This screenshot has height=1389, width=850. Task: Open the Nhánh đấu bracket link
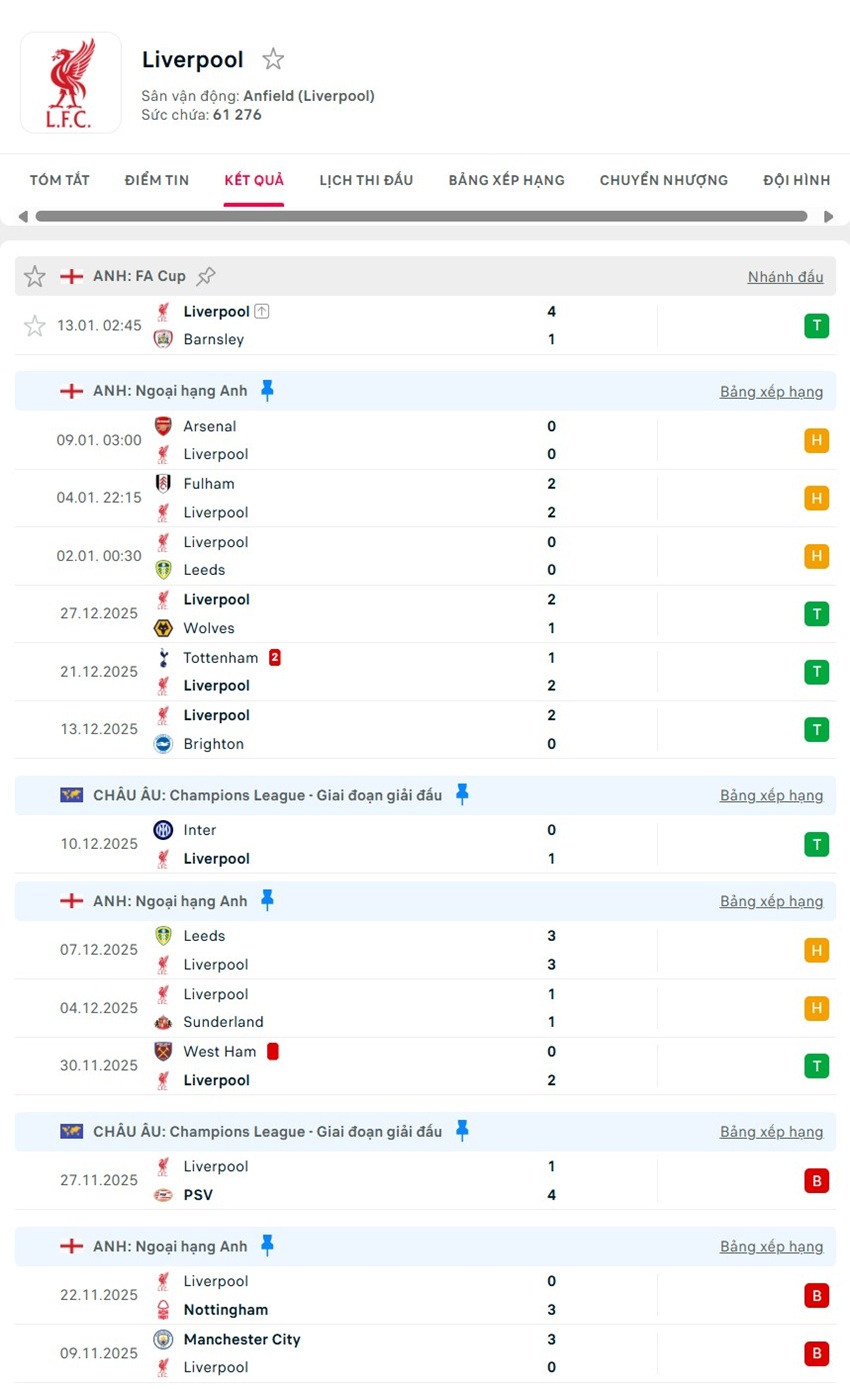point(786,277)
